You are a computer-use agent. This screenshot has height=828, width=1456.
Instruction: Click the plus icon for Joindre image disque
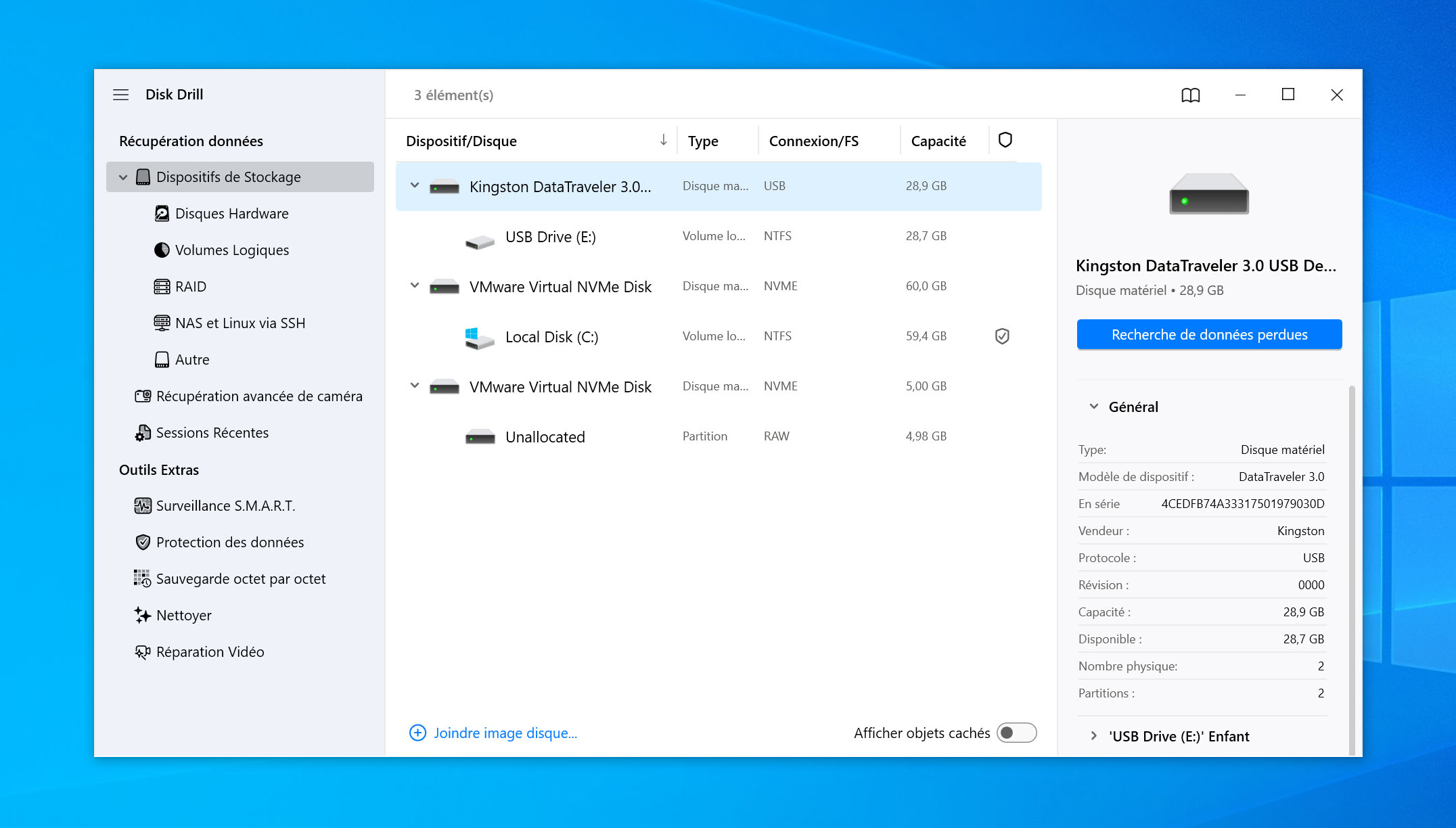[x=418, y=733]
